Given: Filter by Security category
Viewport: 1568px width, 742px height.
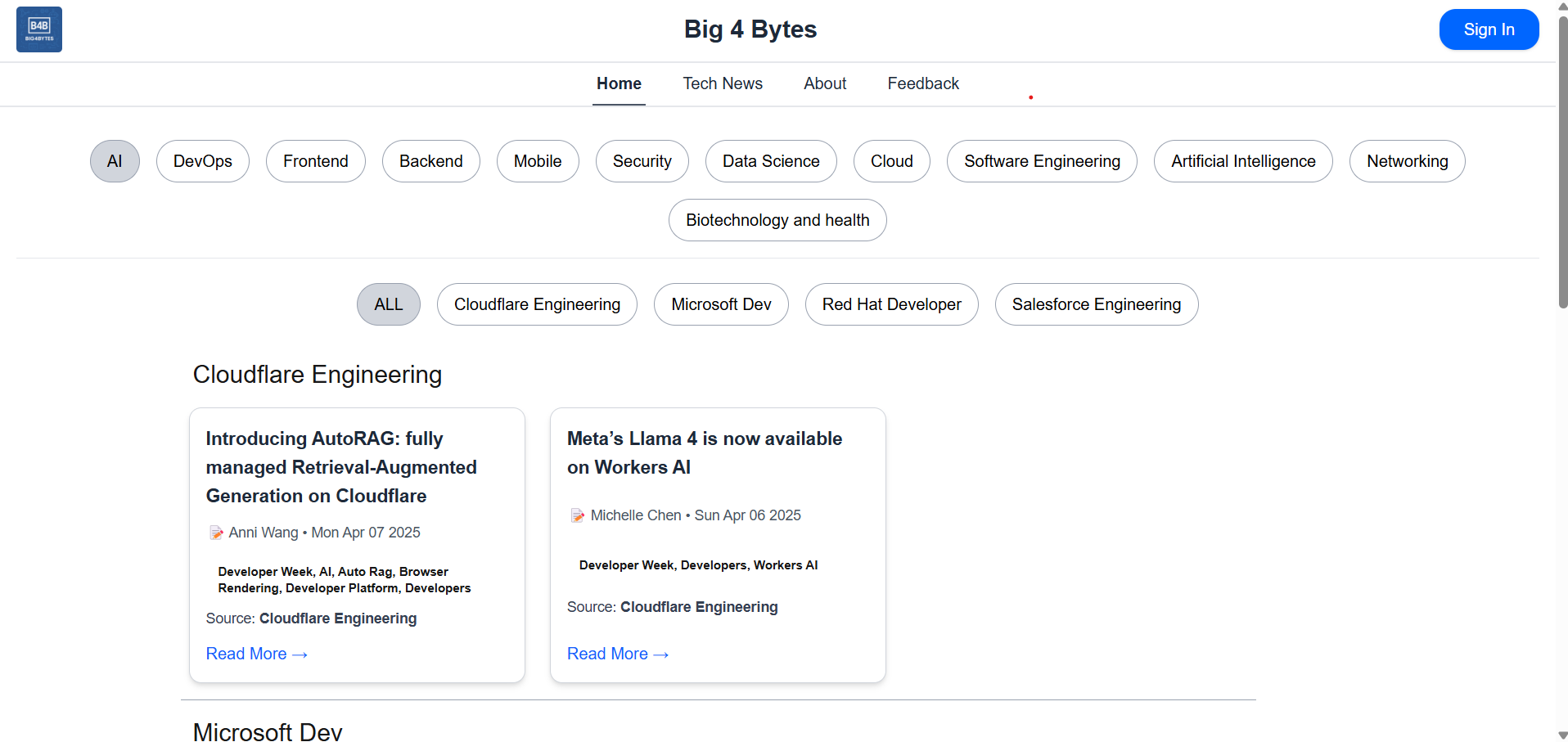Looking at the screenshot, I should 642,161.
